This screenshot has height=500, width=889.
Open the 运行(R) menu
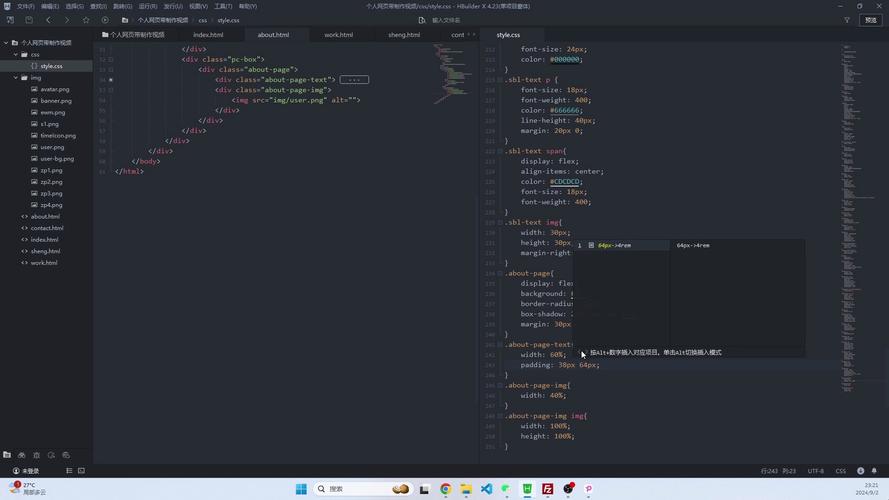[x=148, y=6]
